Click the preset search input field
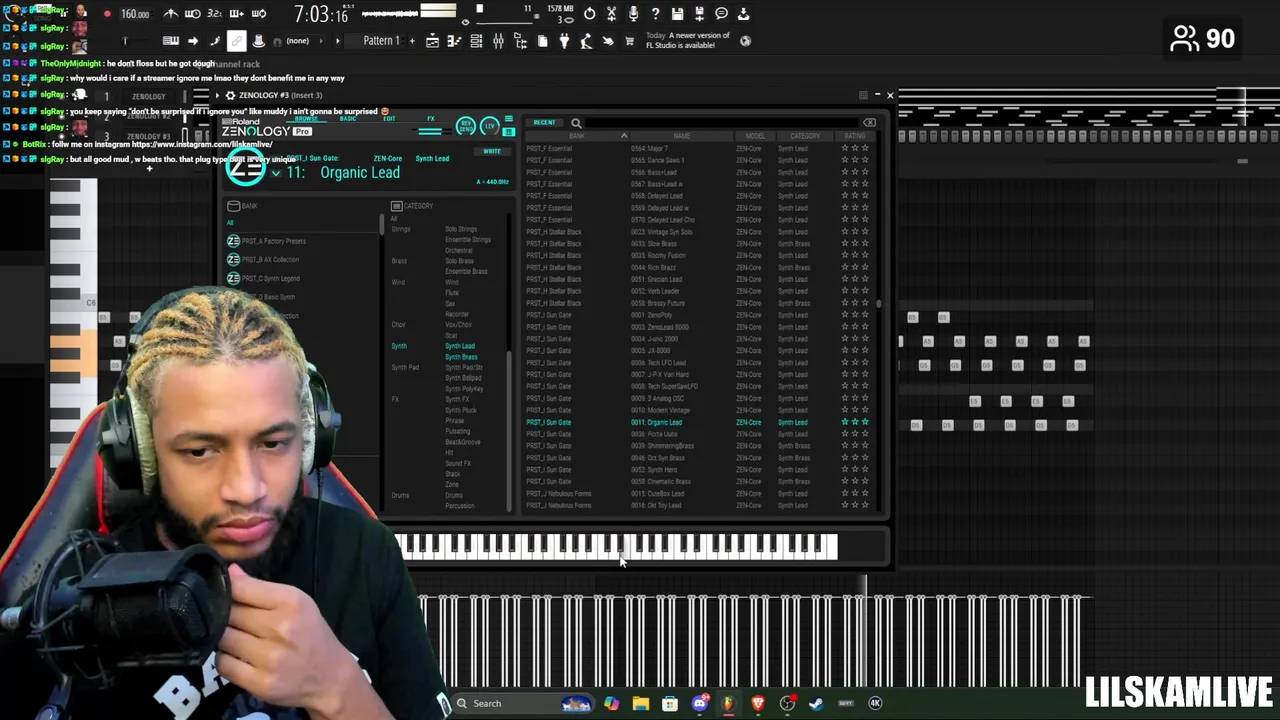Image resolution: width=1280 pixels, height=720 pixels. coord(722,123)
